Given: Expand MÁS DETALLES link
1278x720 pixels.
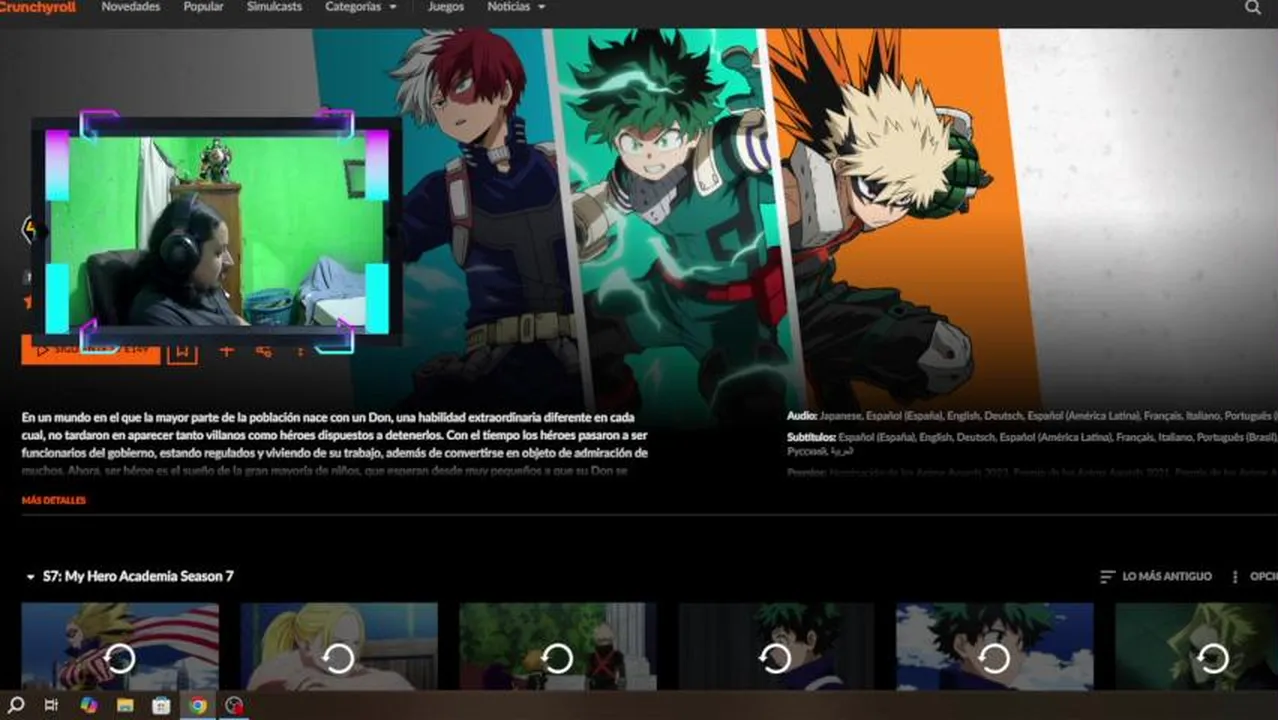Looking at the screenshot, I should 54,500.
